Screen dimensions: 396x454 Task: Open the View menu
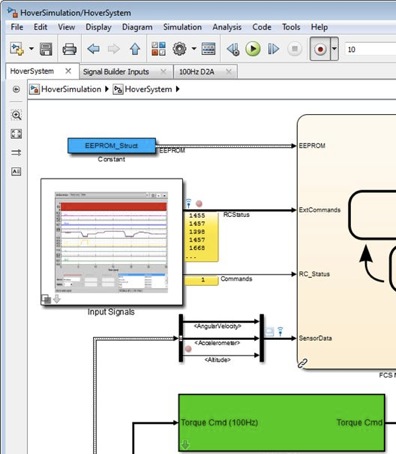pos(66,27)
